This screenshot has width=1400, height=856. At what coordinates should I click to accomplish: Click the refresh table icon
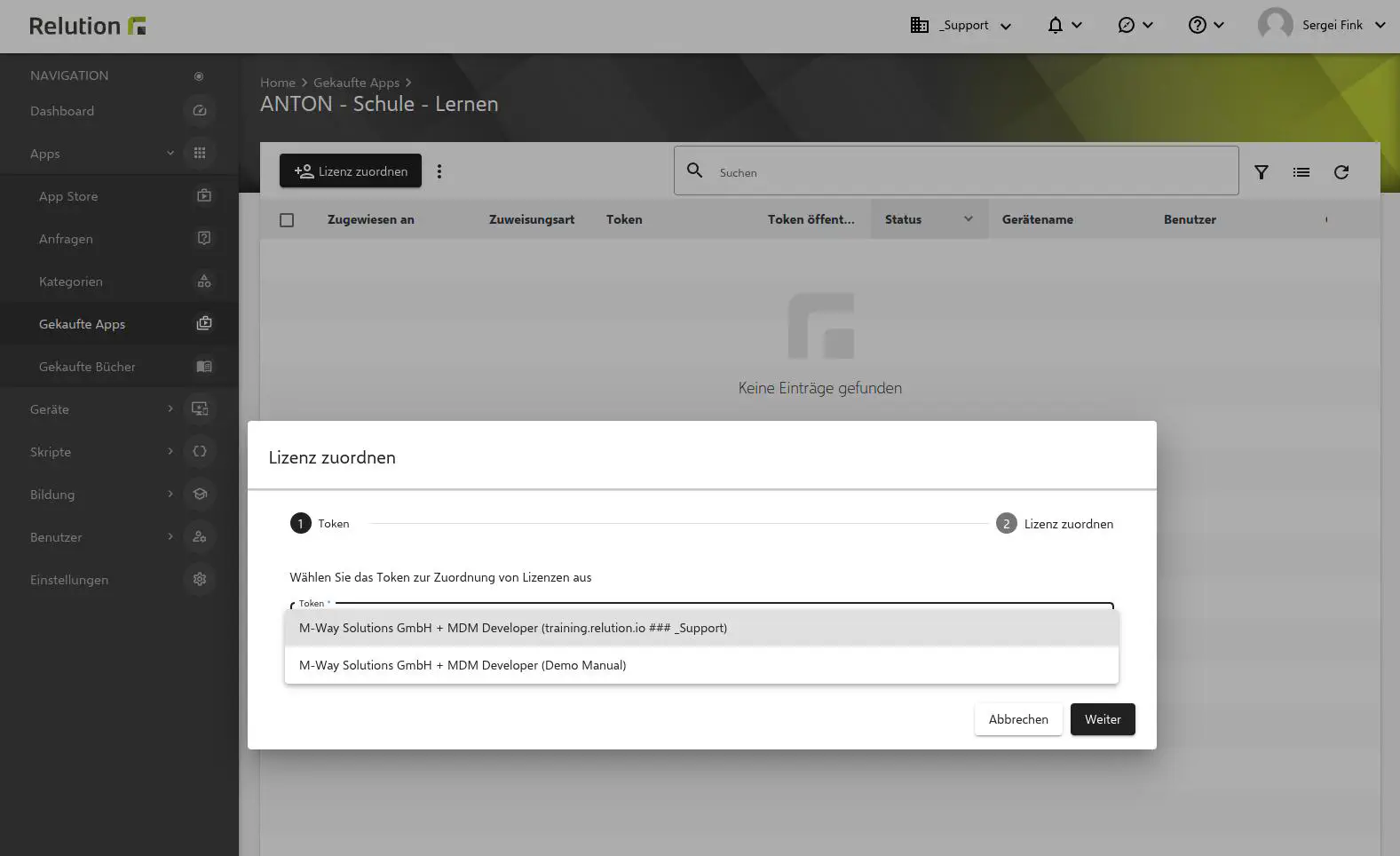(x=1341, y=172)
